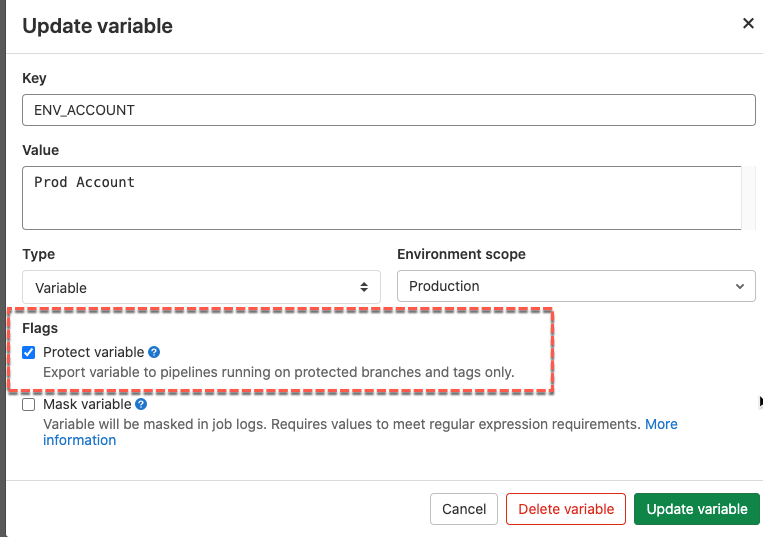
Task: Uncheck the Protect variable checkbox
Action: tap(28, 353)
